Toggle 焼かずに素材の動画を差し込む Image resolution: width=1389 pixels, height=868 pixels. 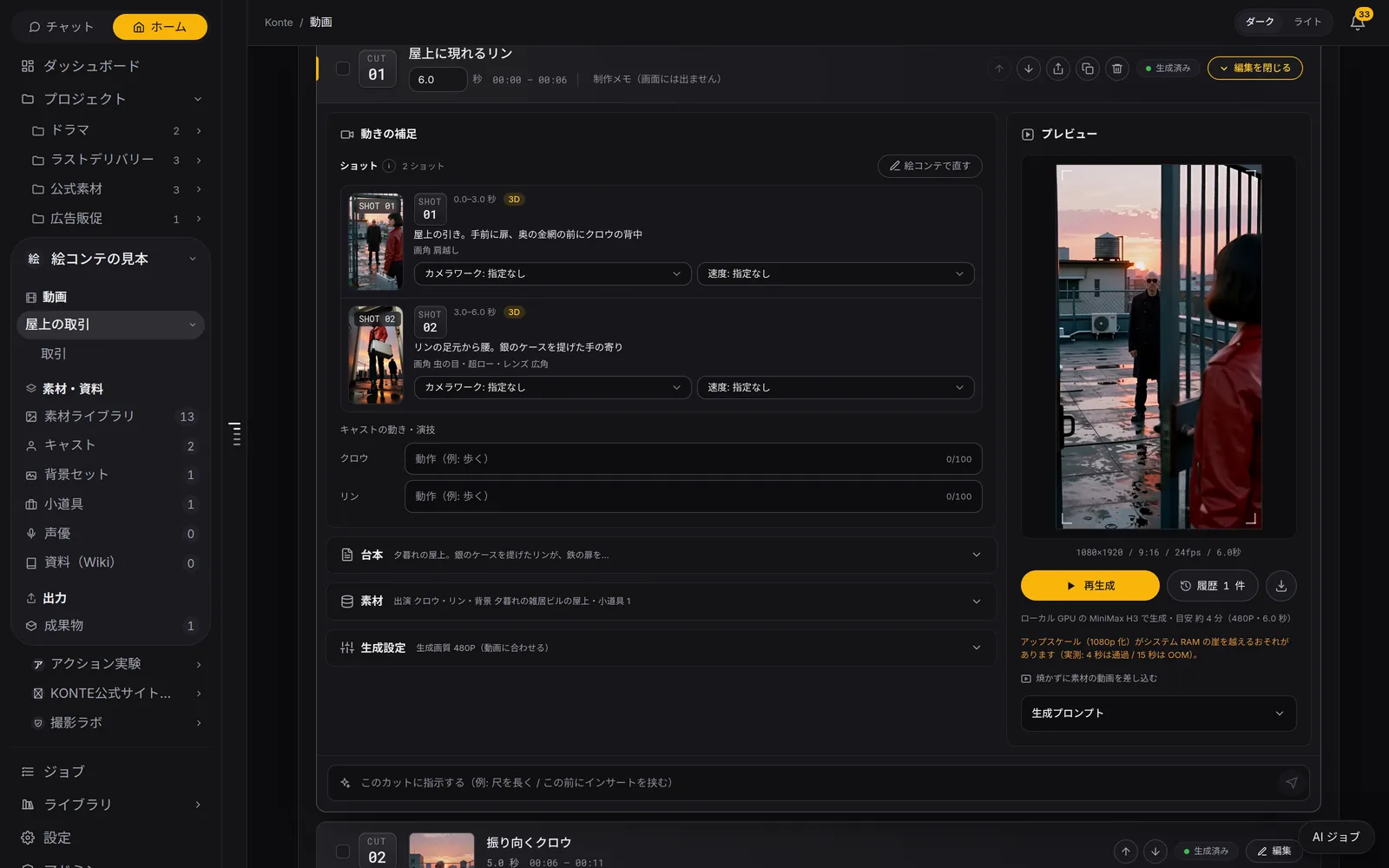pos(1089,679)
